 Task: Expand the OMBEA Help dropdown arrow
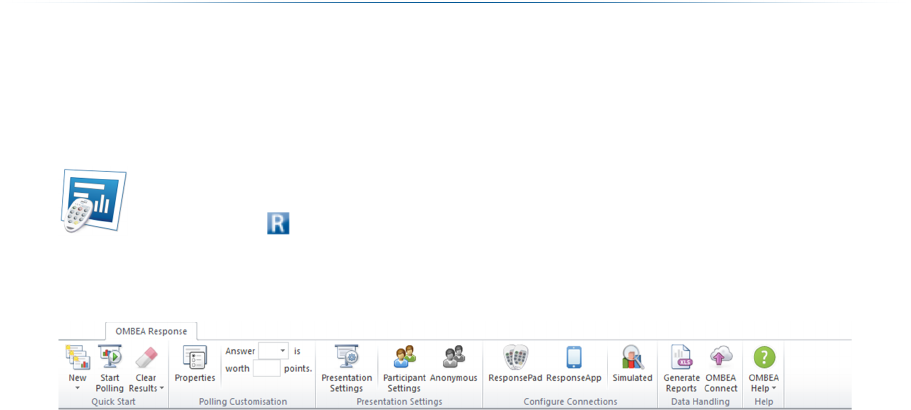774,388
